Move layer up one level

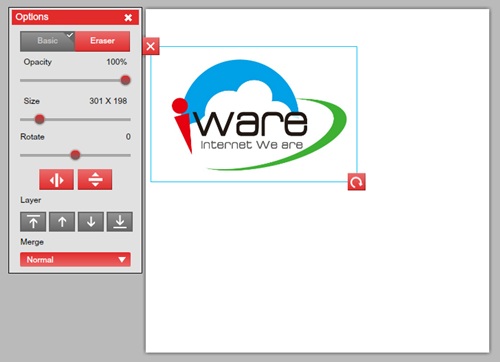62,222
